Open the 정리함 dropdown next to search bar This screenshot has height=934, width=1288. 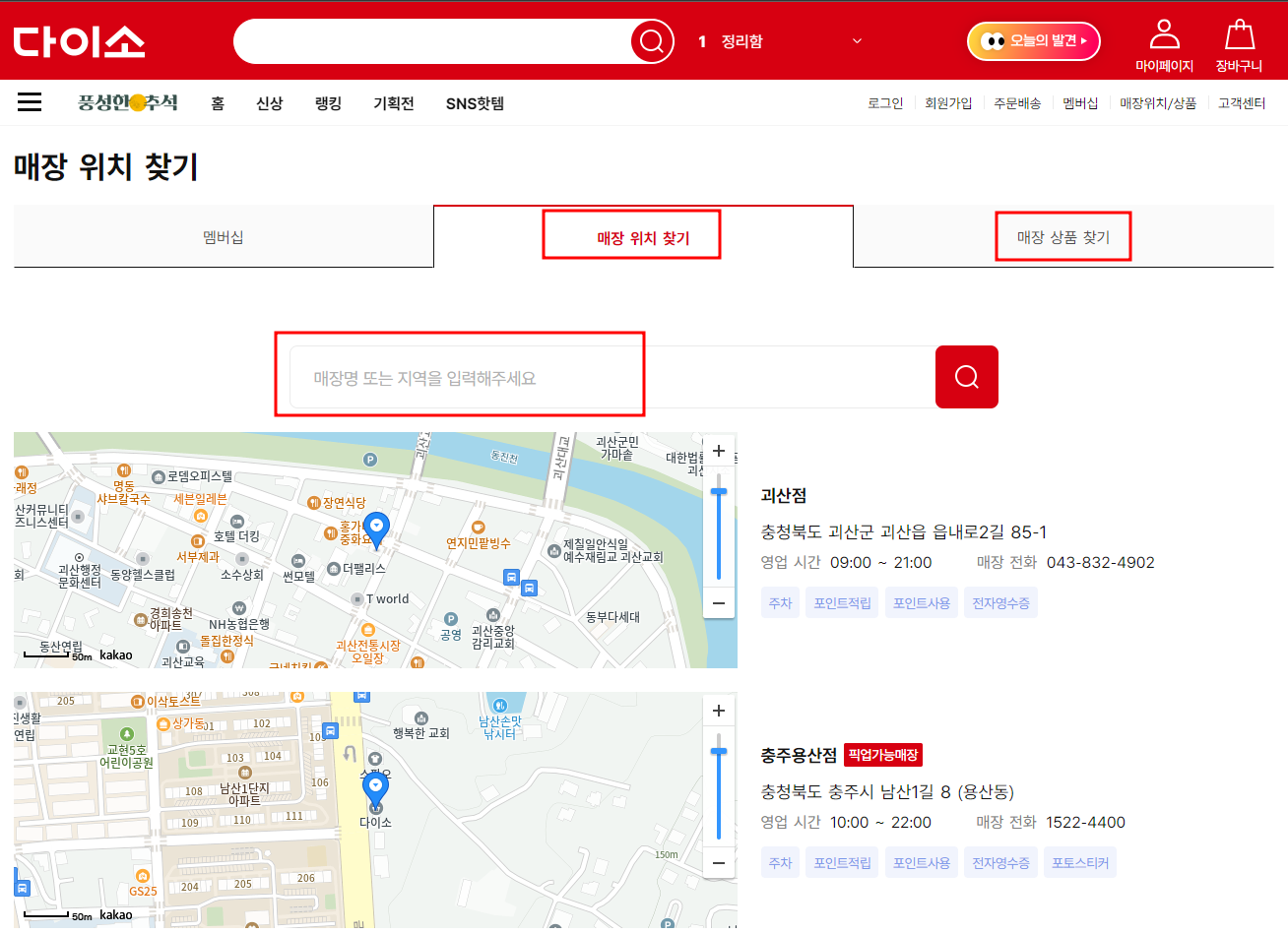[x=741, y=41]
